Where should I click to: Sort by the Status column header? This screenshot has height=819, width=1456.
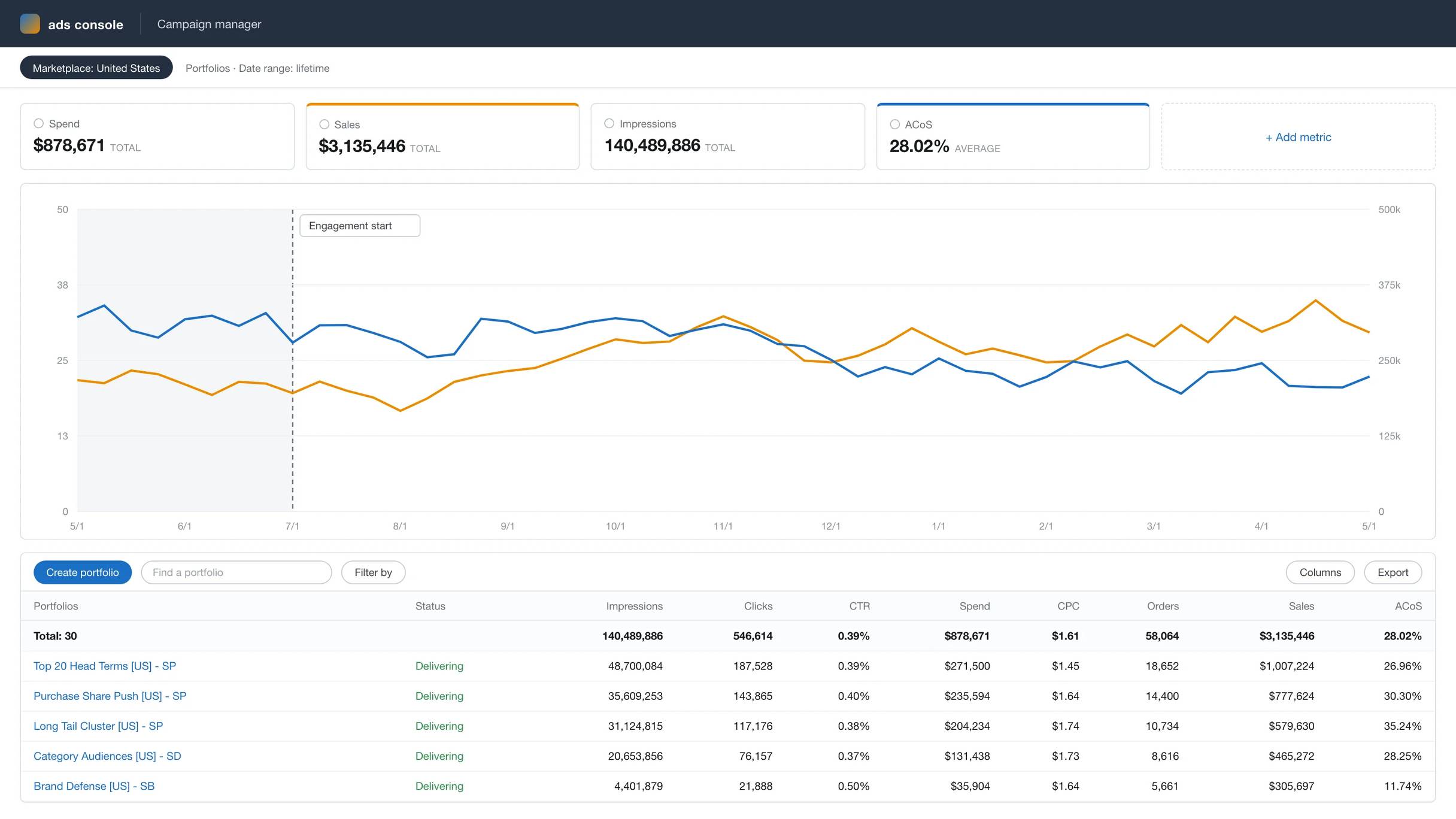(430, 606)
